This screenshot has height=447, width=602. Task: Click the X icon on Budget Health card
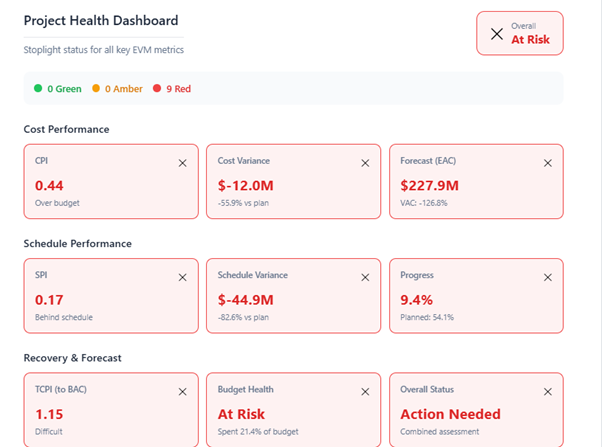click(x=365, y=392)
